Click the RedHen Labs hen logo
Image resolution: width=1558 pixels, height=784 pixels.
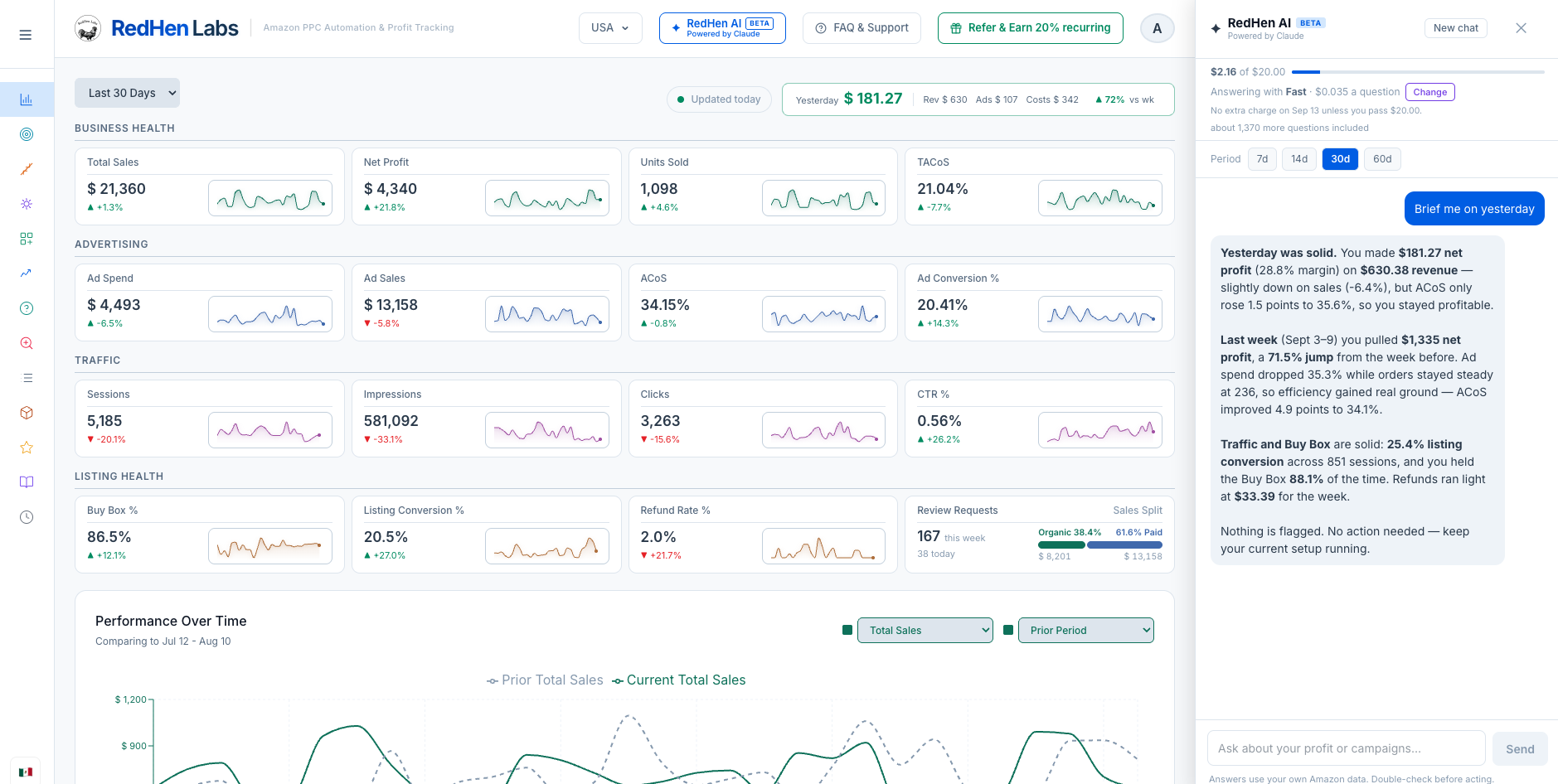88,28
